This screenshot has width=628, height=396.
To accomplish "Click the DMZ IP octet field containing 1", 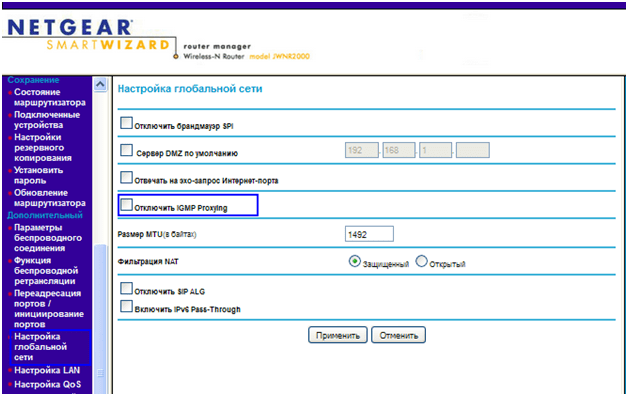I will pyautogui.click(x=435, y=150).
